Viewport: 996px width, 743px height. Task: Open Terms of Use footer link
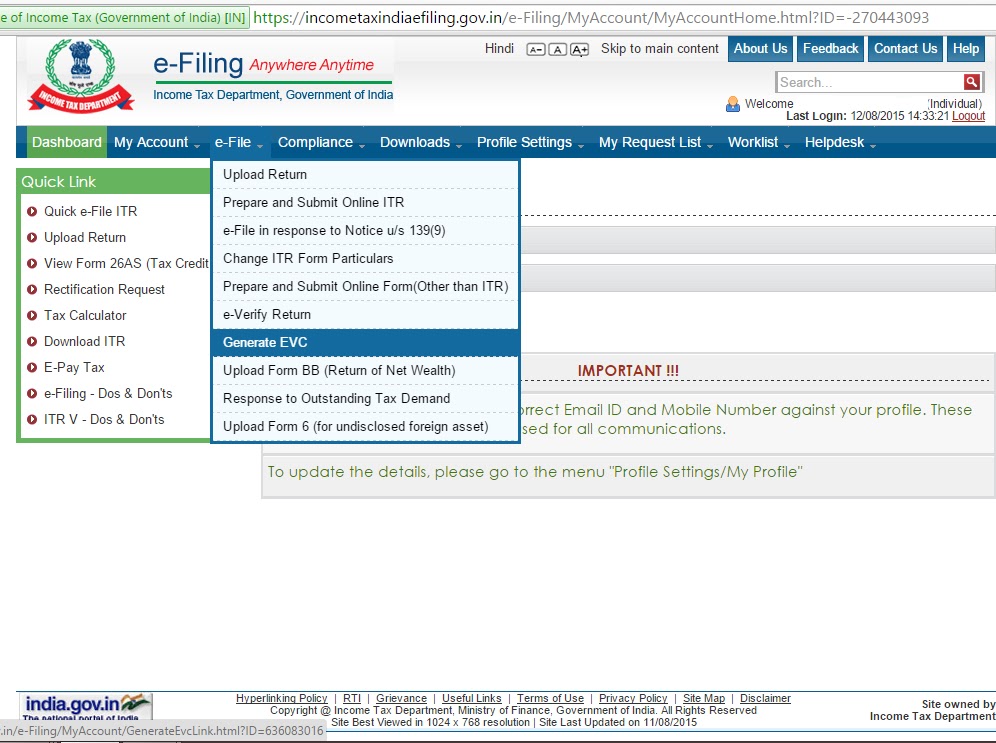pyautogui.click(x=550, y=698)
